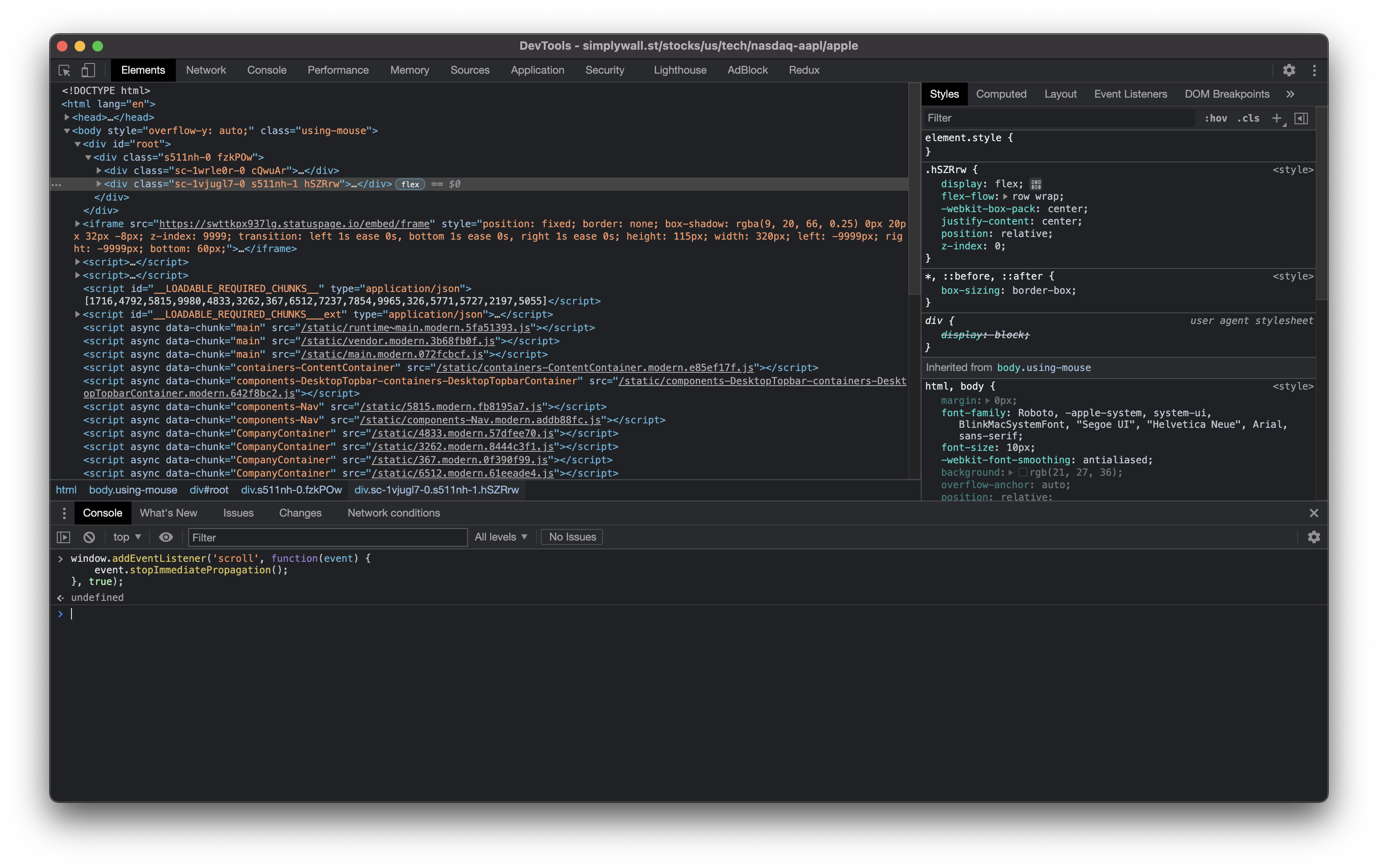Expand the head element node
1378x868 pixels.
coord(67,117)
